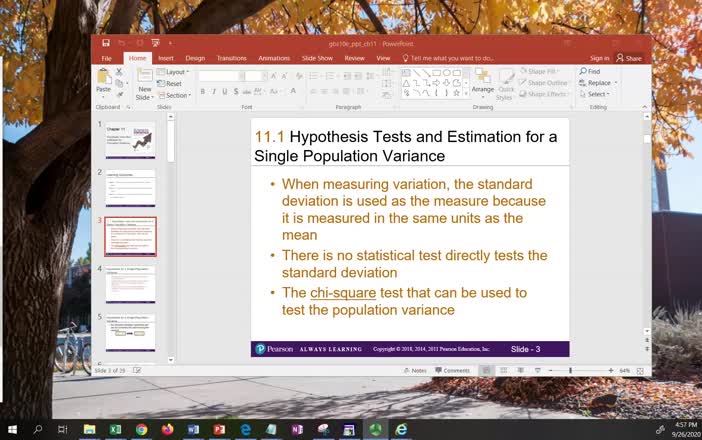This screenshot has width=702, height=440.
Task: Adjust the zoom slider in status bar
Action: click(x=570, y=370)
